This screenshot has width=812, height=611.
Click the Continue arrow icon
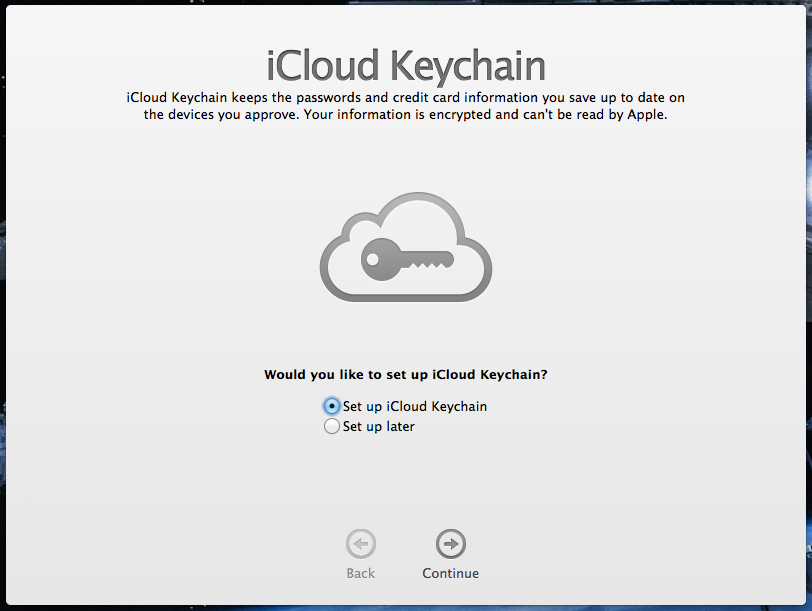pyautogui.click(x=451, y=544)
